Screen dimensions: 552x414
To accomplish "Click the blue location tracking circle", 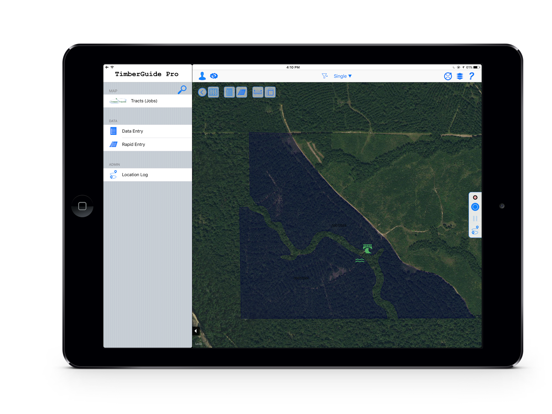I will pyautogui.click(x=475, y=207).
